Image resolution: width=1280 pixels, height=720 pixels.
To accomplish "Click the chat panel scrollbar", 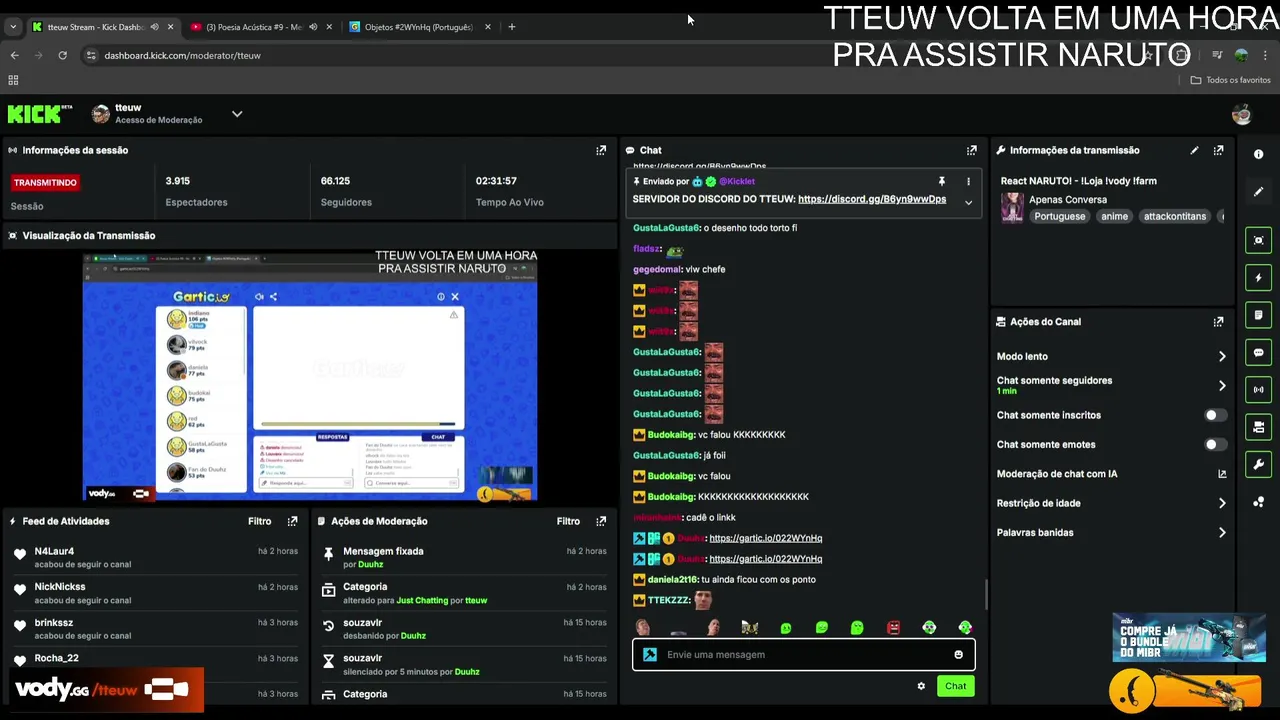I will (x=986, y=595).
